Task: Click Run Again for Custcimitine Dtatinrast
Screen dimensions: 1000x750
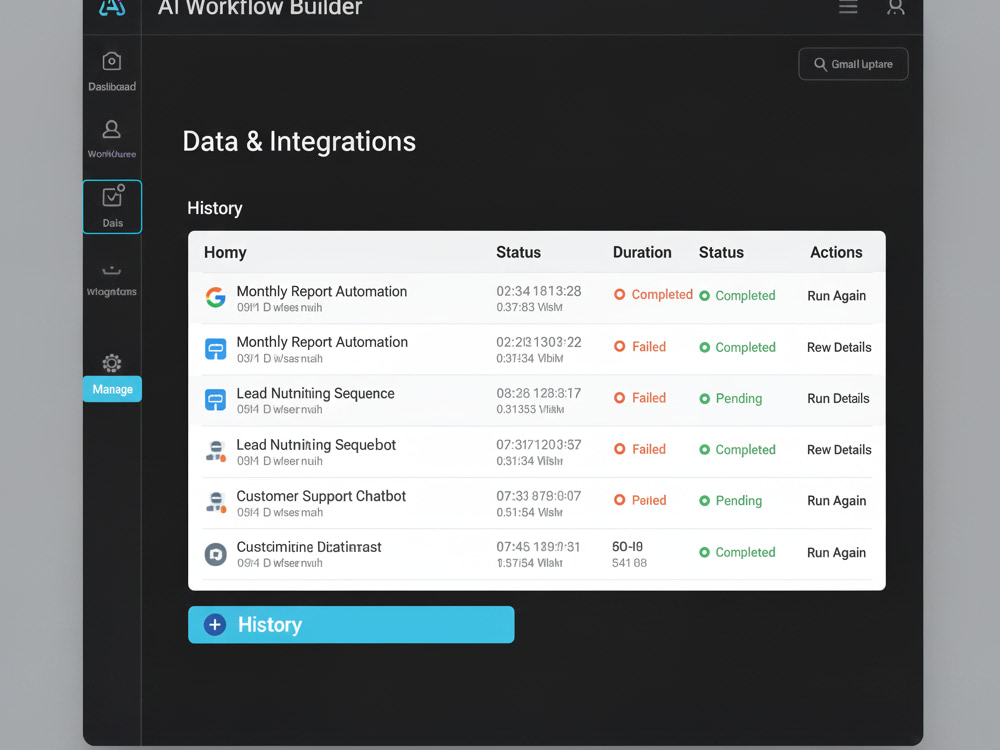Action: click(837, 552)
